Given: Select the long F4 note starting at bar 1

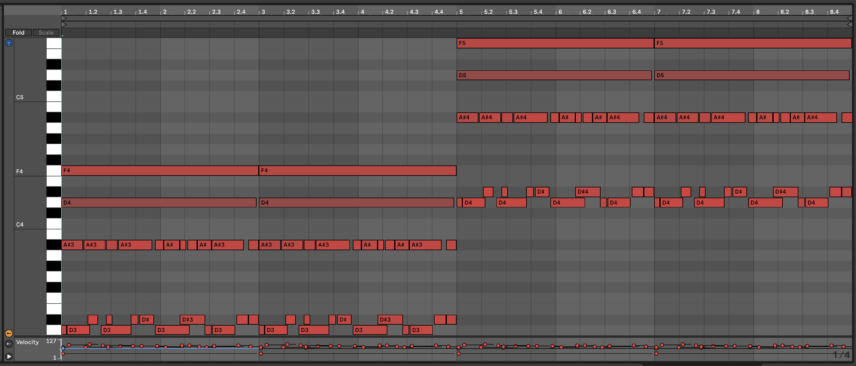Looking at the screenshot, I should coord(160,170).
